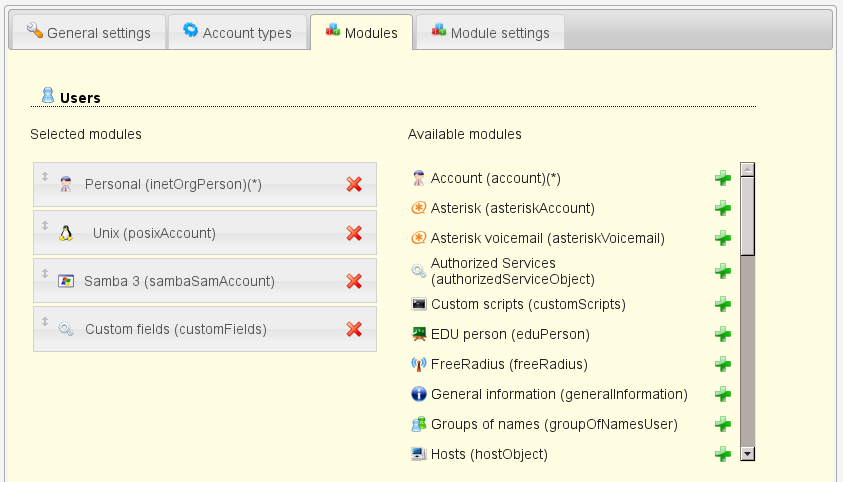Remove the Personal (inetOrgPerson) module

[x=353, y=184]
